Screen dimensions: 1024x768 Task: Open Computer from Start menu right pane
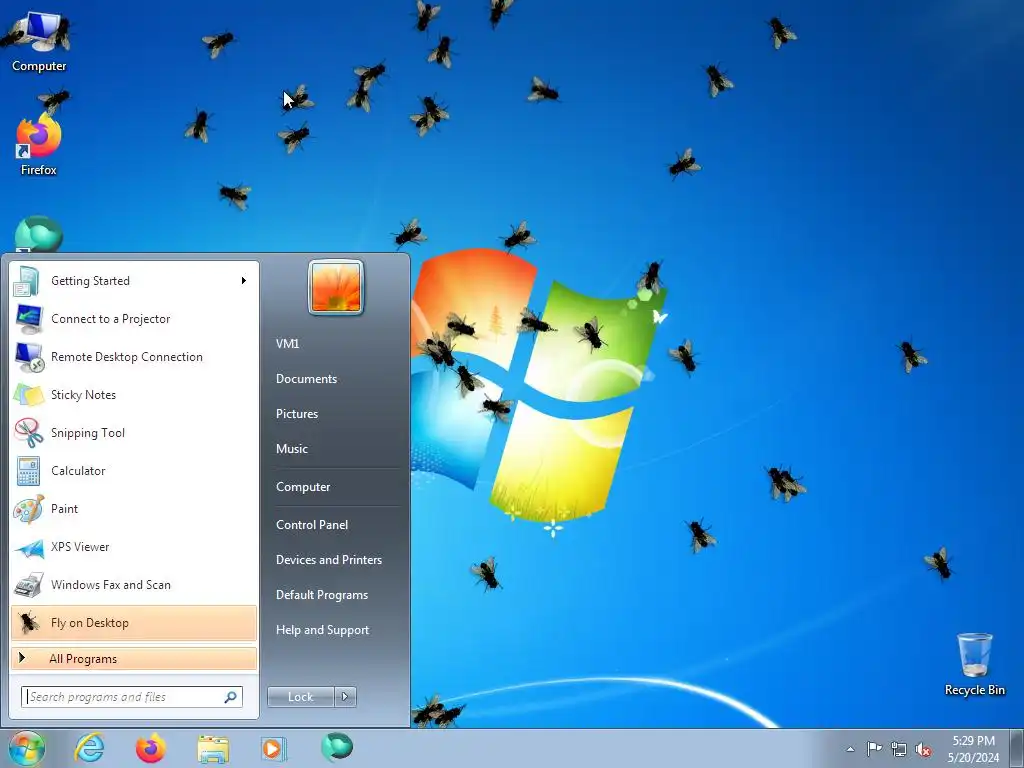tap(303, 487)
